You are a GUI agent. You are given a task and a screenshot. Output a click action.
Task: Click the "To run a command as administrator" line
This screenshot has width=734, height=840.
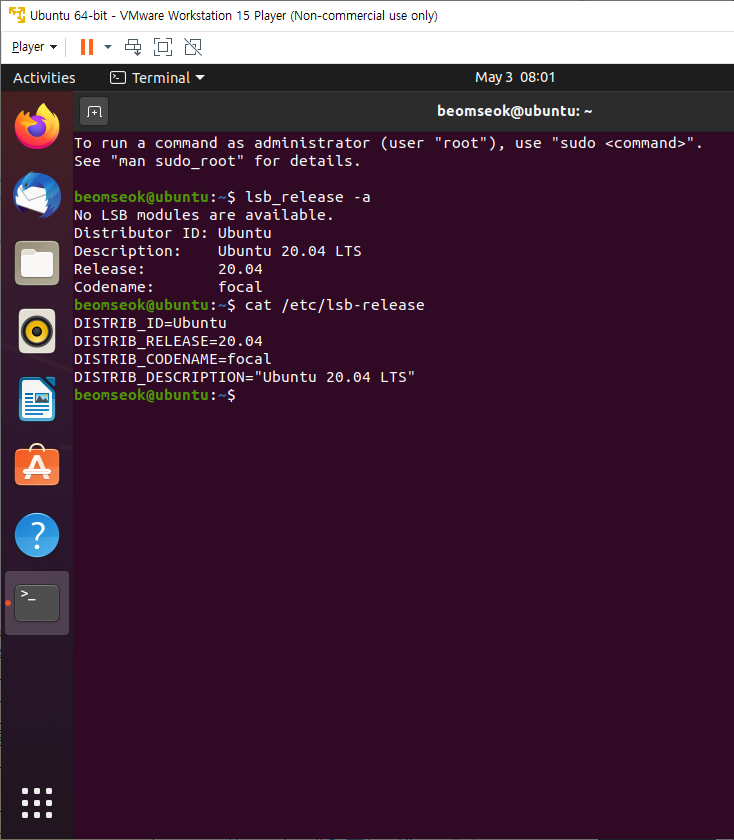[x=388, y=143]
